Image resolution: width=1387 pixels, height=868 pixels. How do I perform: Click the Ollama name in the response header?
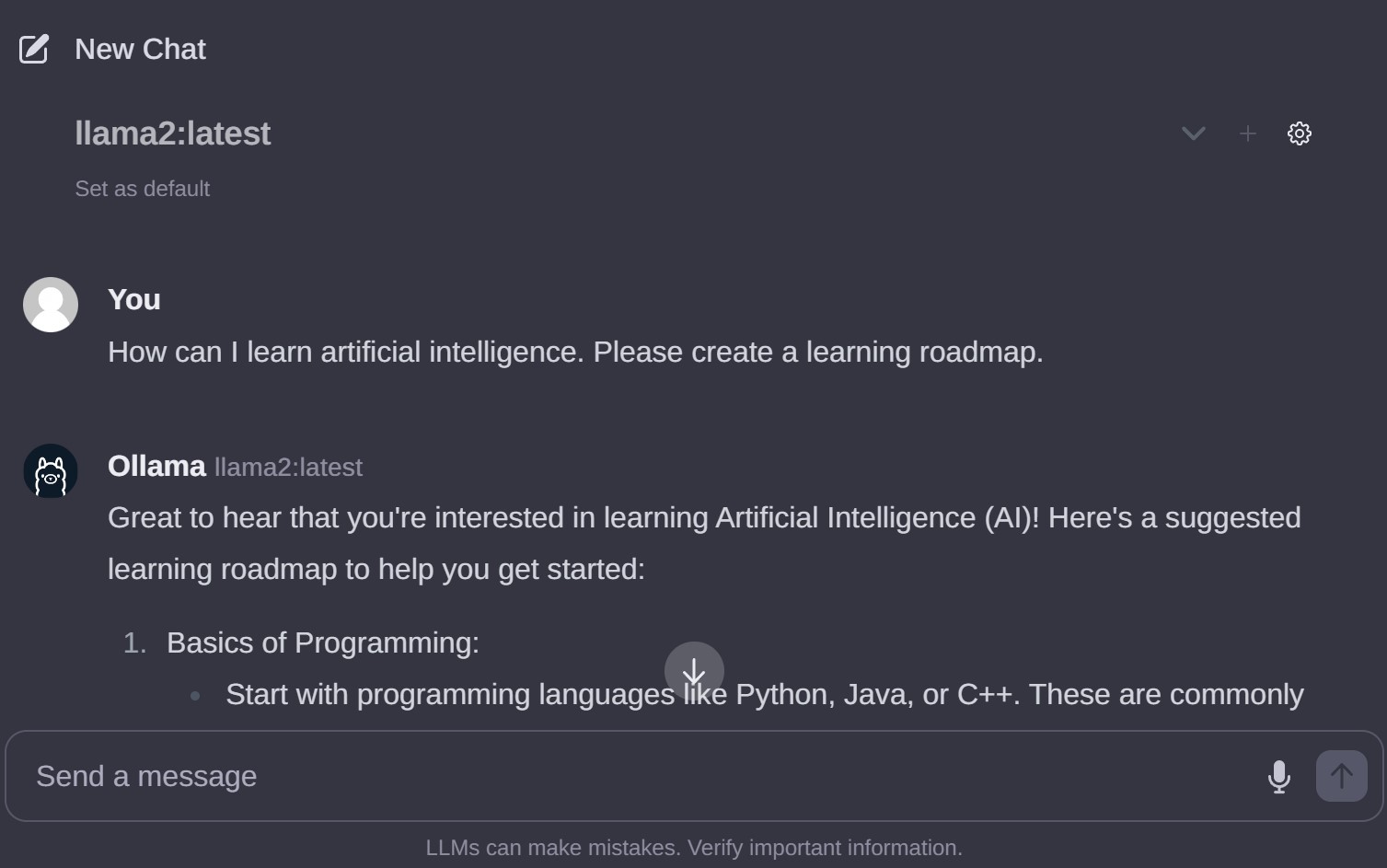pyautogui.click(x=156, y=467)
